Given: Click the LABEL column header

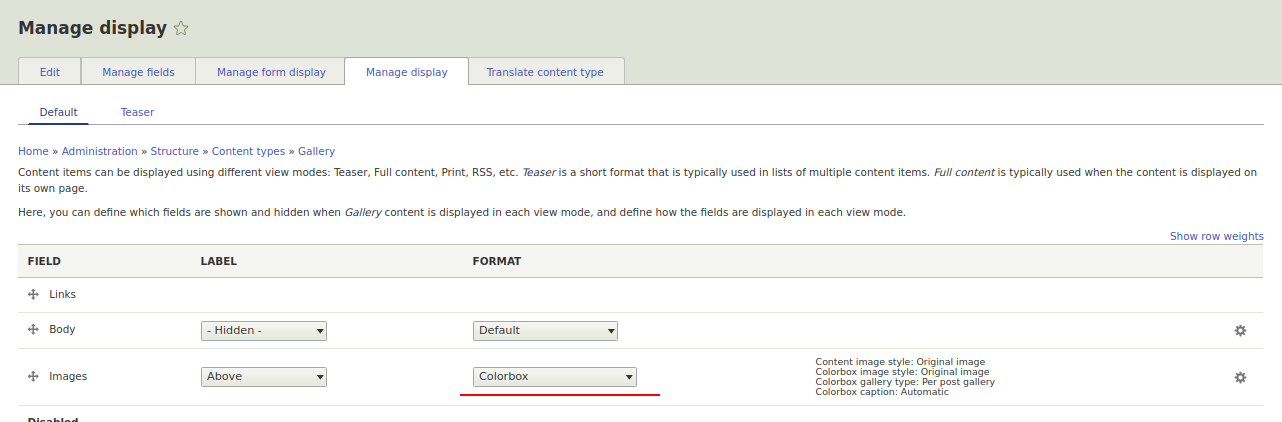Looking at the screenshot, I should pos(219,261).
